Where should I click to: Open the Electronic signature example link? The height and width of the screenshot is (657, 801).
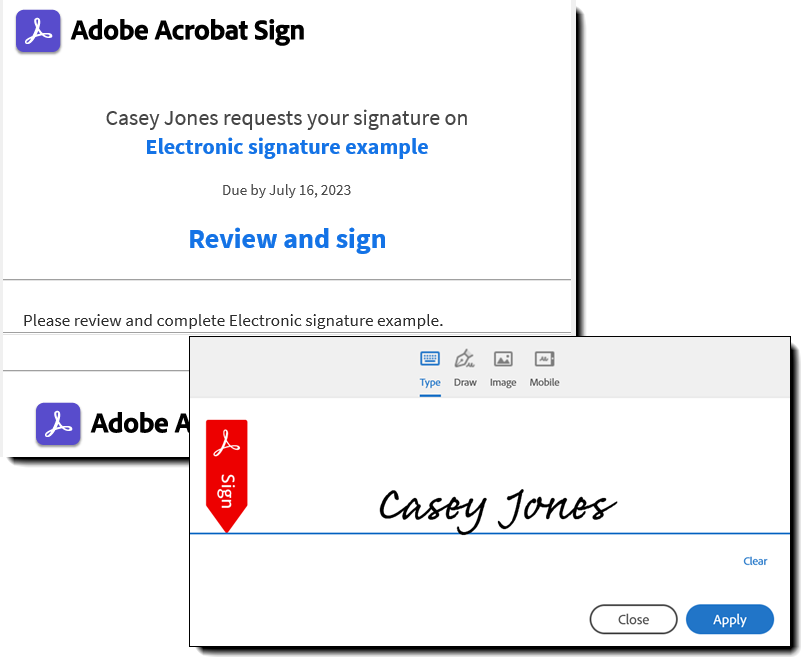[x=287, y=147]
